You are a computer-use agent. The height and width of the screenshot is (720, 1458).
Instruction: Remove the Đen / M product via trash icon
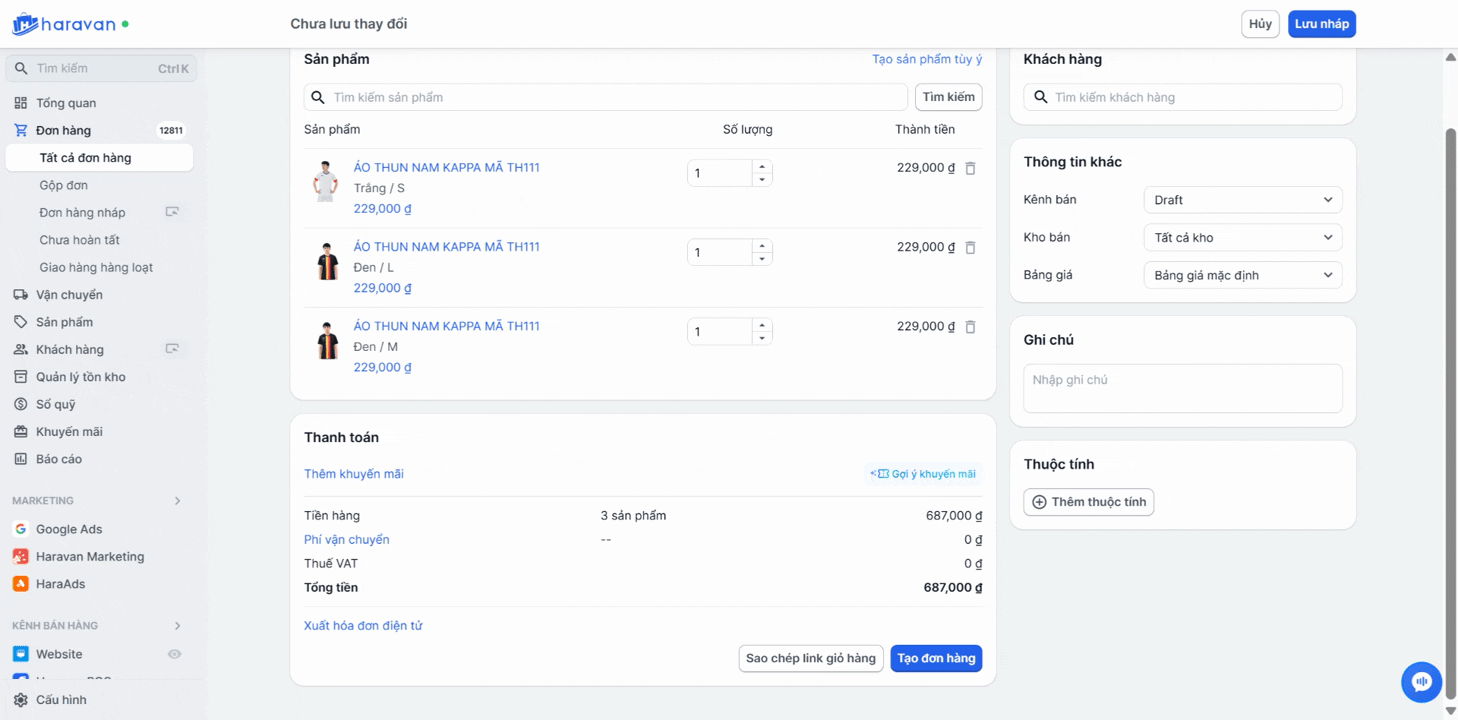[970, 326]
